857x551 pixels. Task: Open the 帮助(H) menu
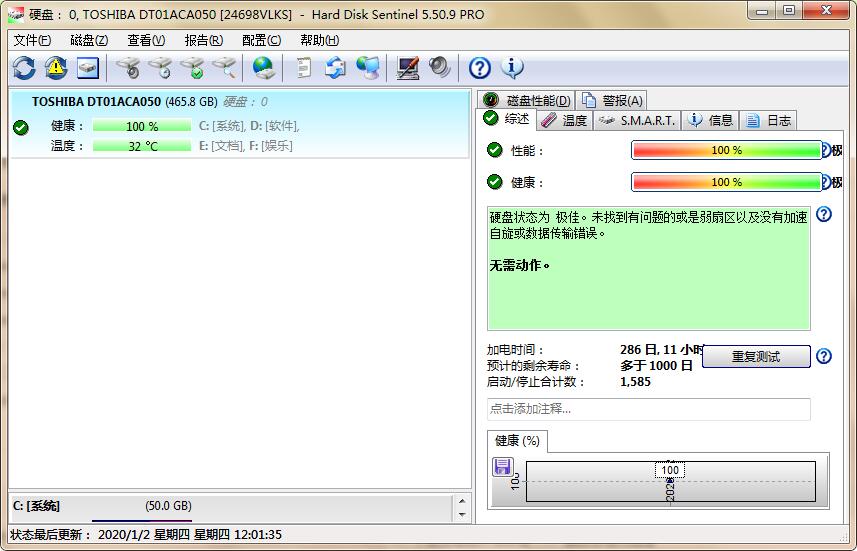click(319, 40)
